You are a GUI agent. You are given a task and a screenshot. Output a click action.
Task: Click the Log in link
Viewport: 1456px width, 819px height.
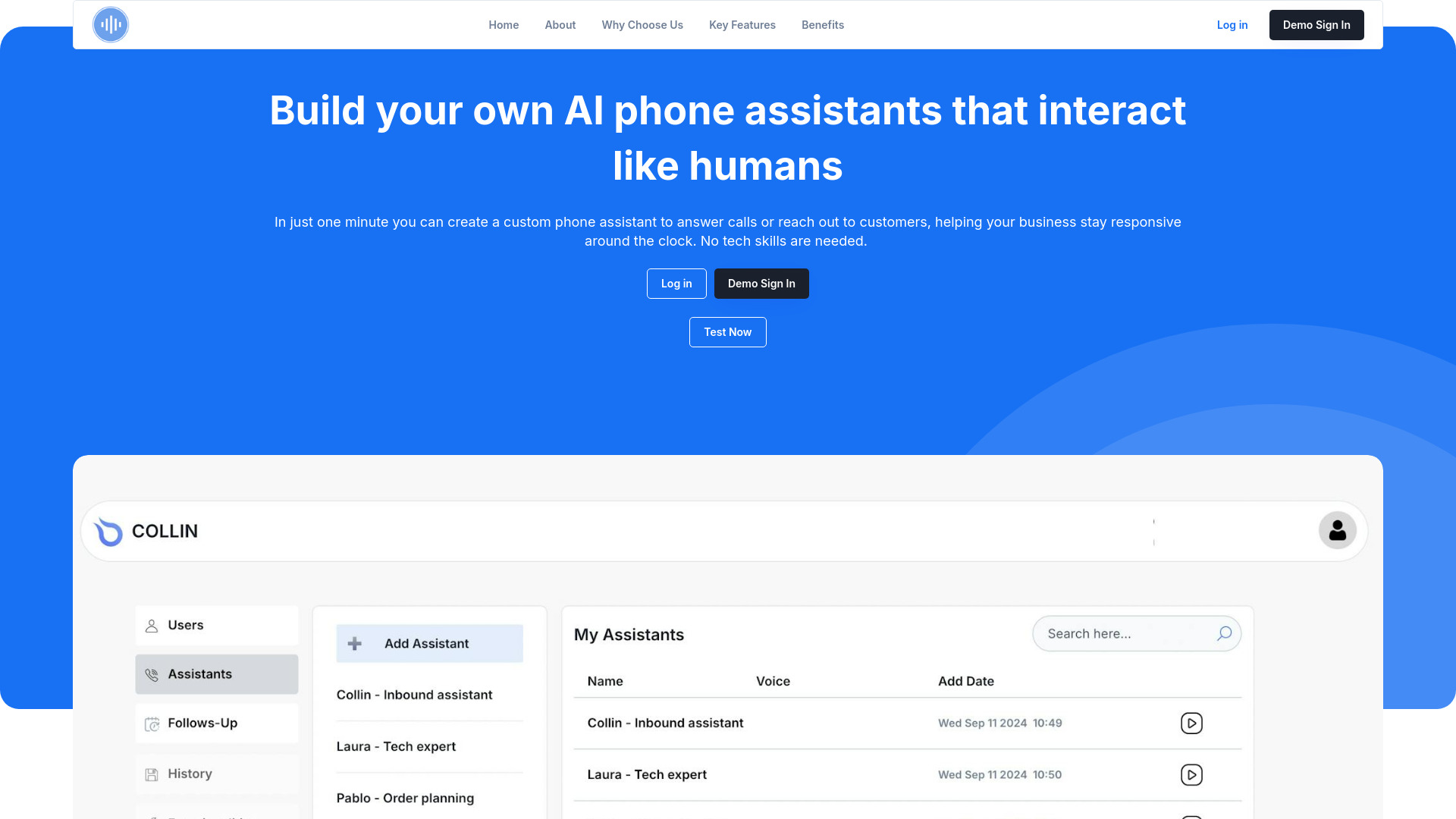(1232, 24)
